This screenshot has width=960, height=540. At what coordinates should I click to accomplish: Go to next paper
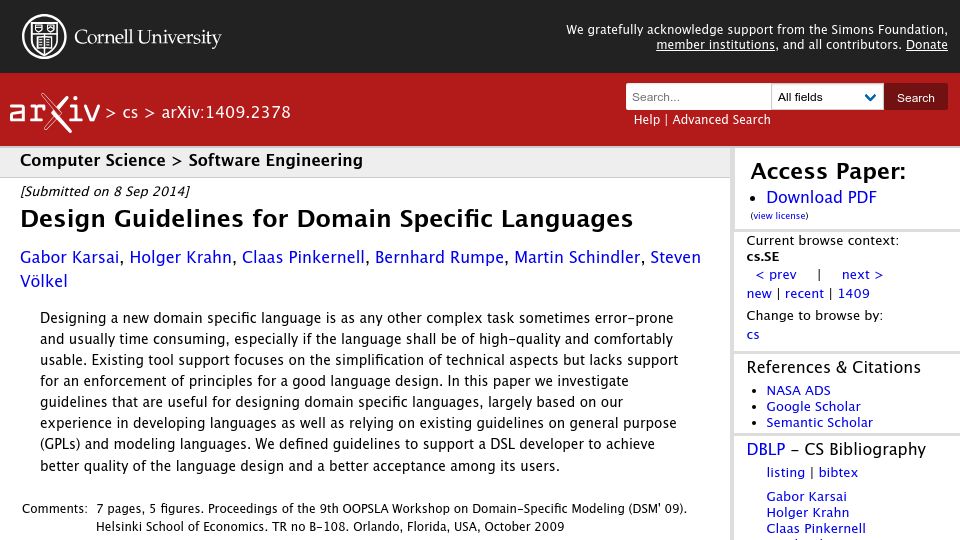(862, 275)
